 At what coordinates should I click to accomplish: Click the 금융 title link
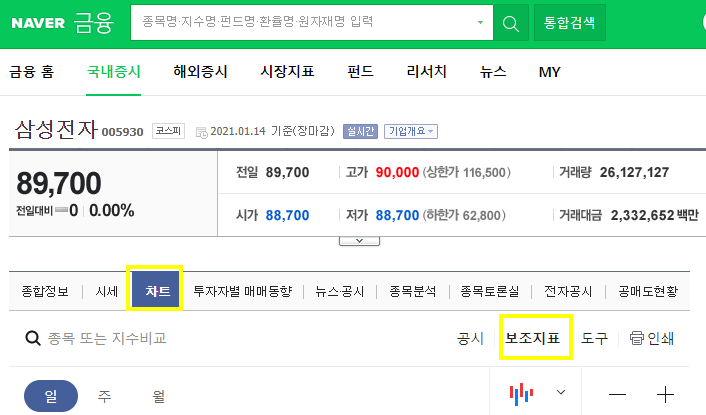click(94, 23)
